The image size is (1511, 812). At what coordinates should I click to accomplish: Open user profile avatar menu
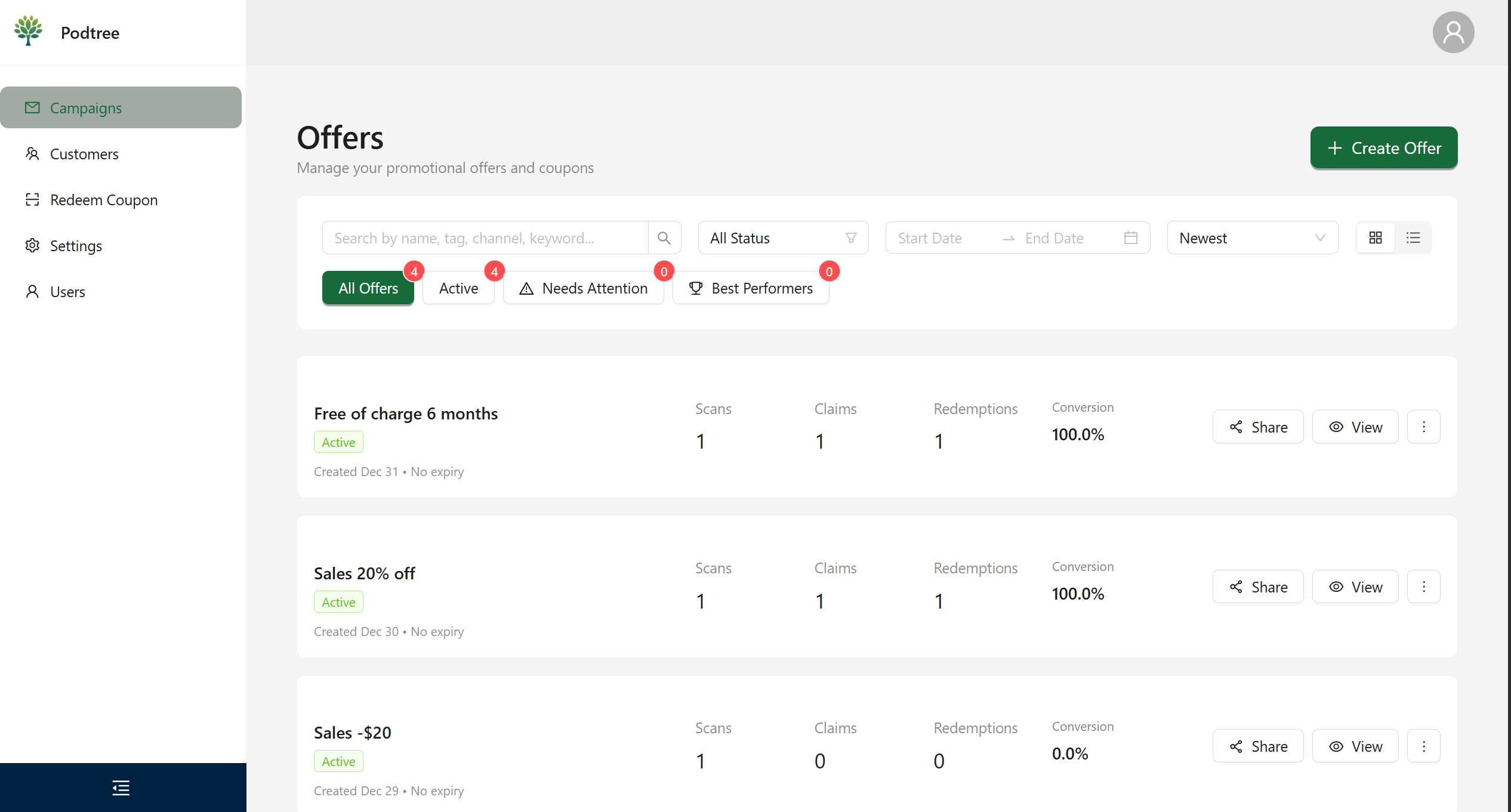point(1453,32)
